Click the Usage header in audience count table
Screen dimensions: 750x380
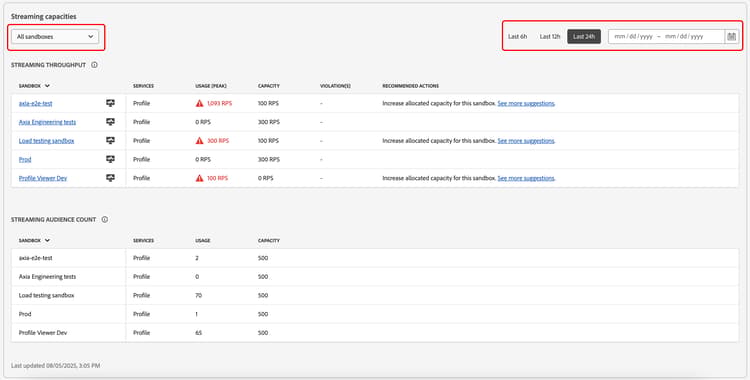(203, 240)
